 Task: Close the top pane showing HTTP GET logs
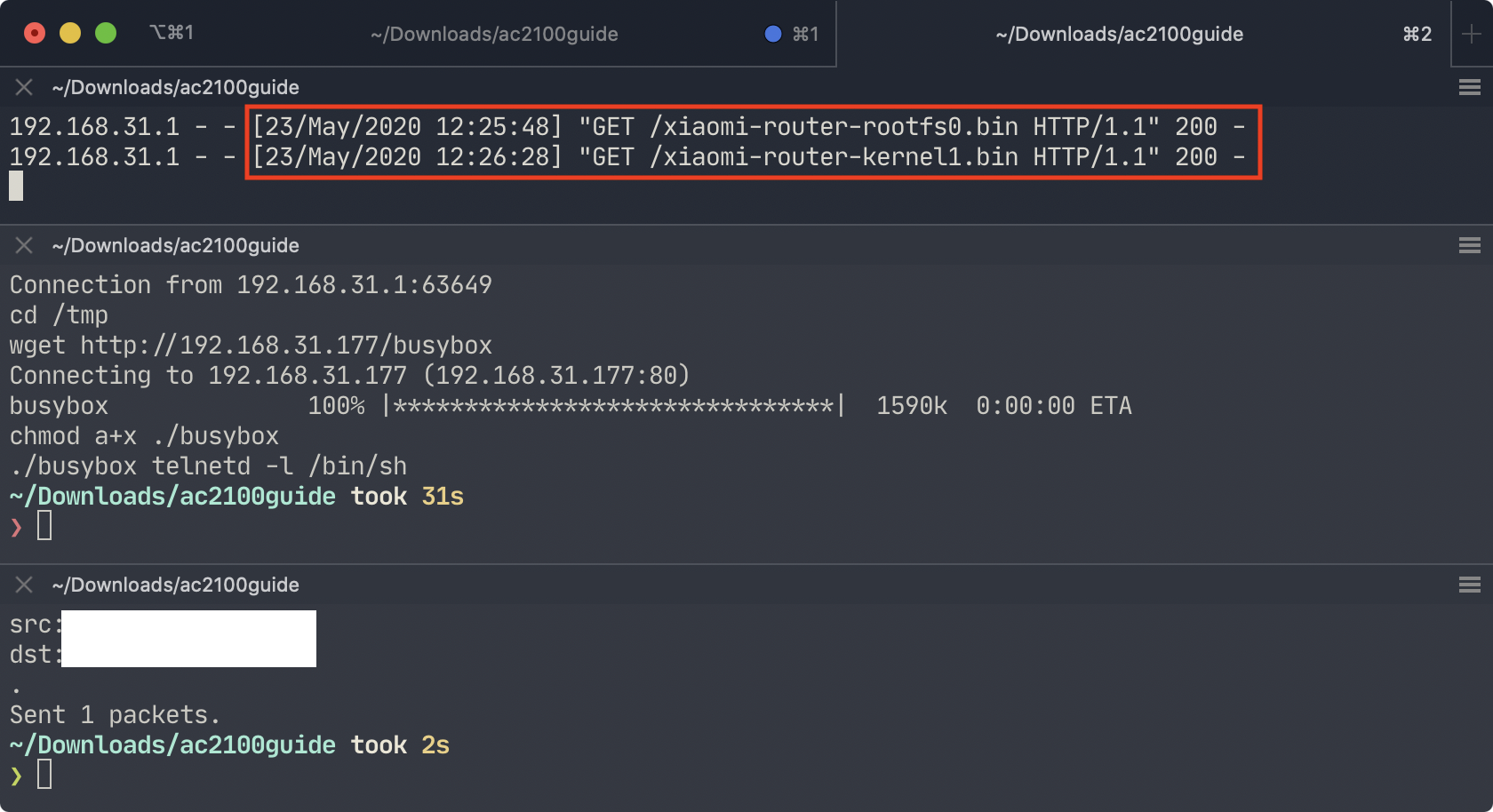tap(24, 87)
